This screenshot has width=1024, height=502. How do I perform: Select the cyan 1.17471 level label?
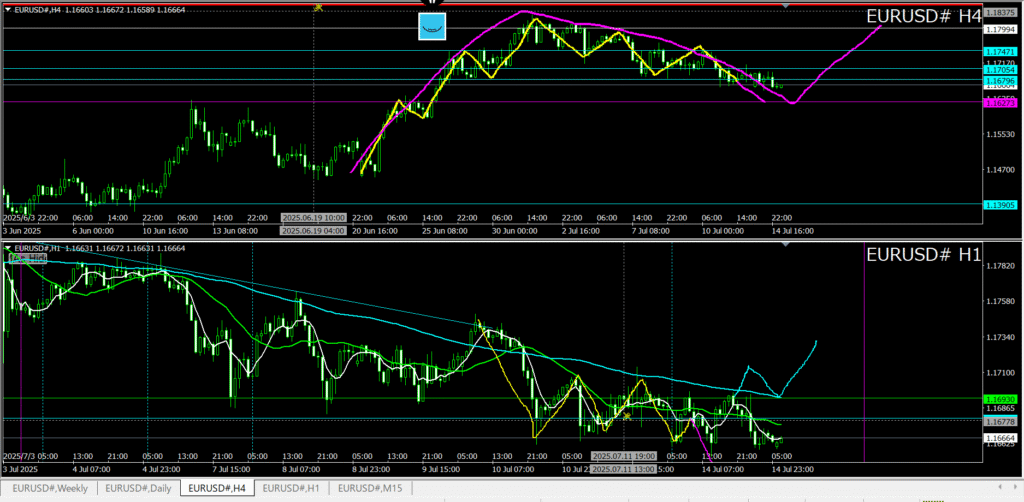pos(1000,51)
